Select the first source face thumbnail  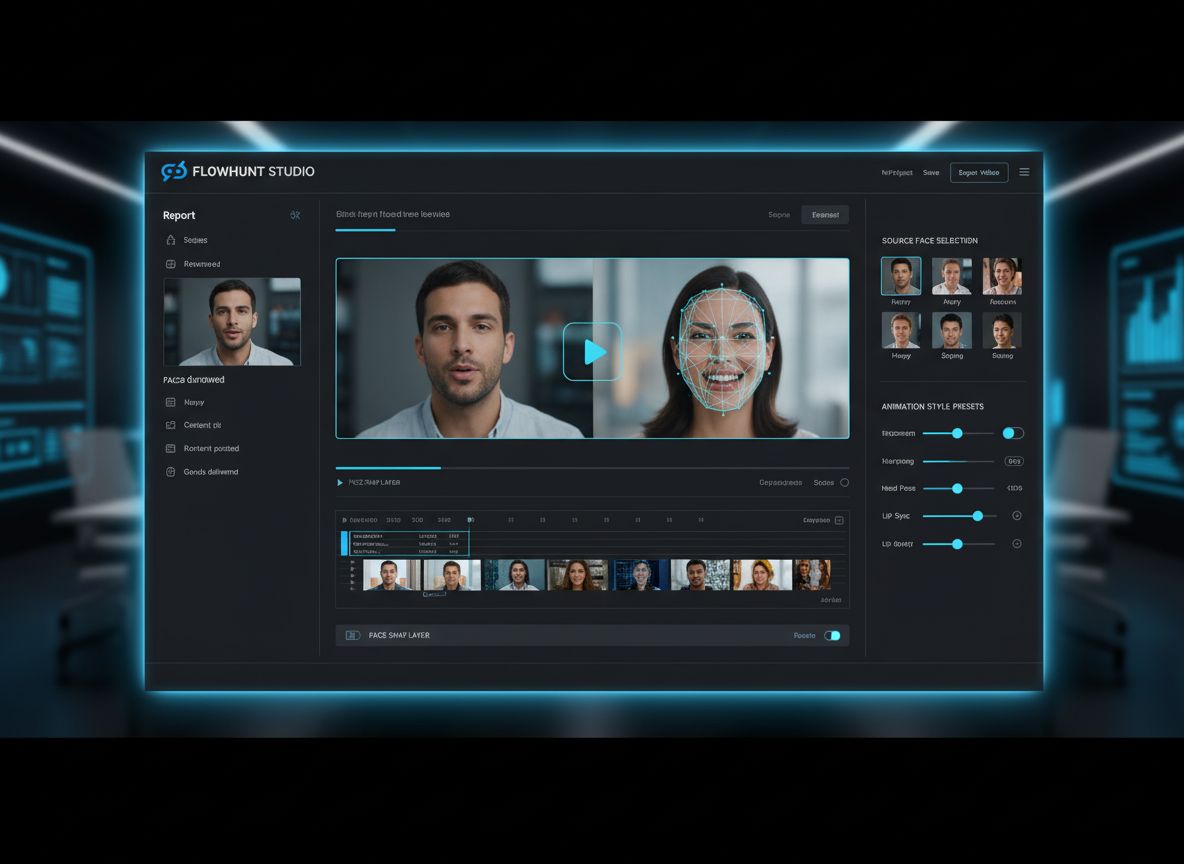pos(901,276)
